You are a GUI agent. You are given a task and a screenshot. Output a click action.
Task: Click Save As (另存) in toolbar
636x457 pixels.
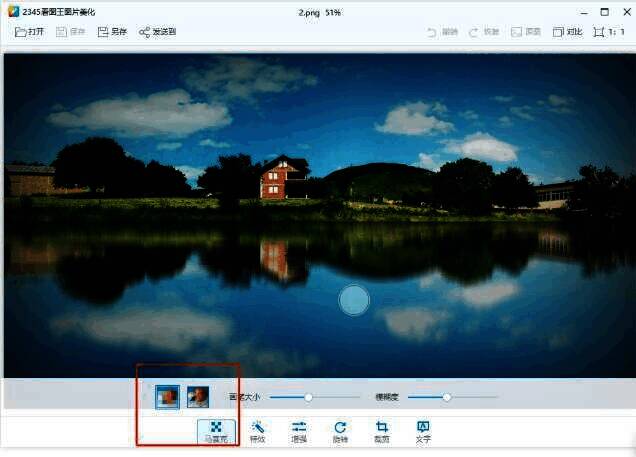coord(112,32)
